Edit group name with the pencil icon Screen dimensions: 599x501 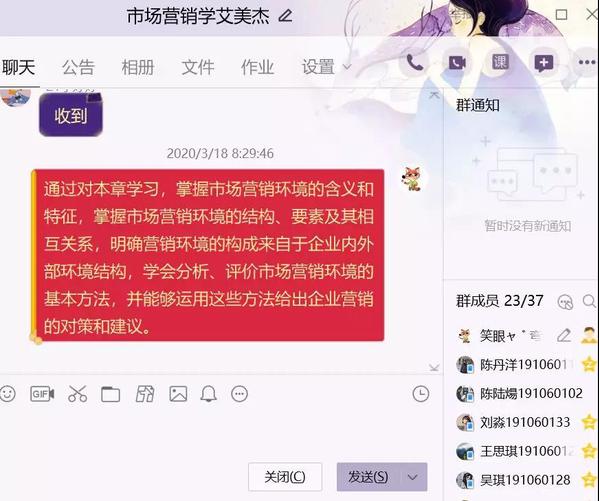point(285,16)
